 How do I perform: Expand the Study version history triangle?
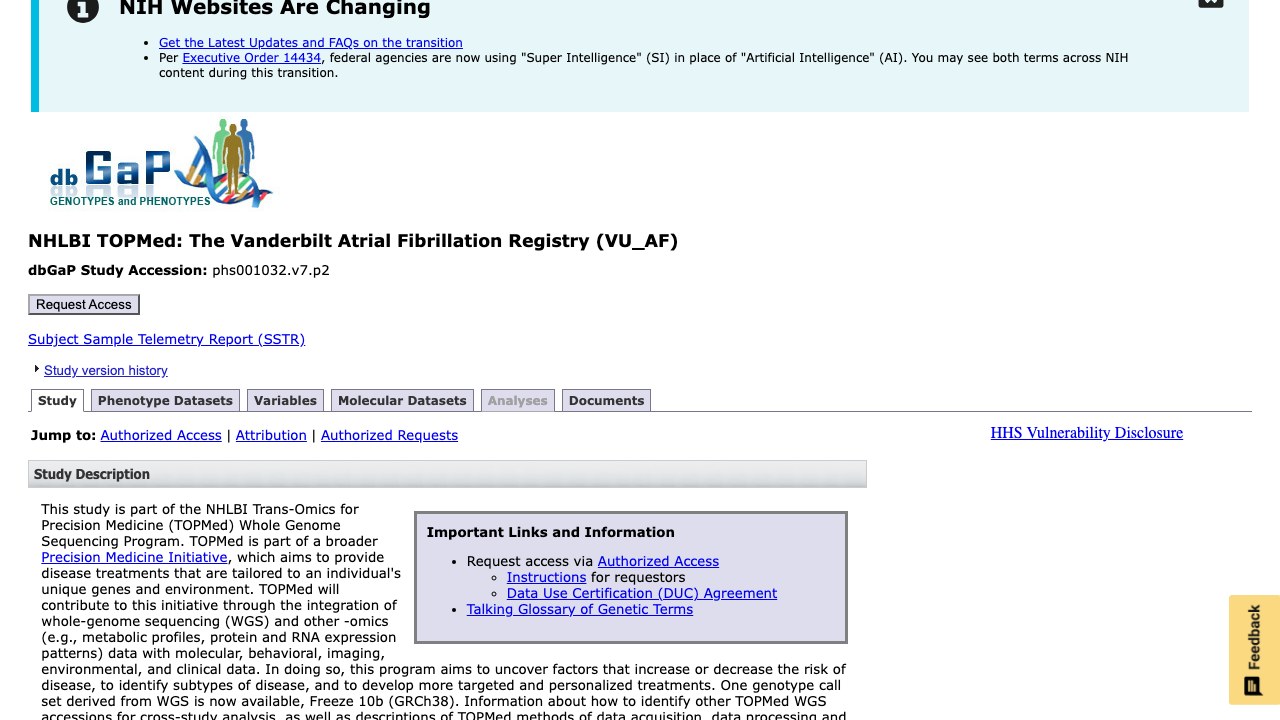coord(37,369)
